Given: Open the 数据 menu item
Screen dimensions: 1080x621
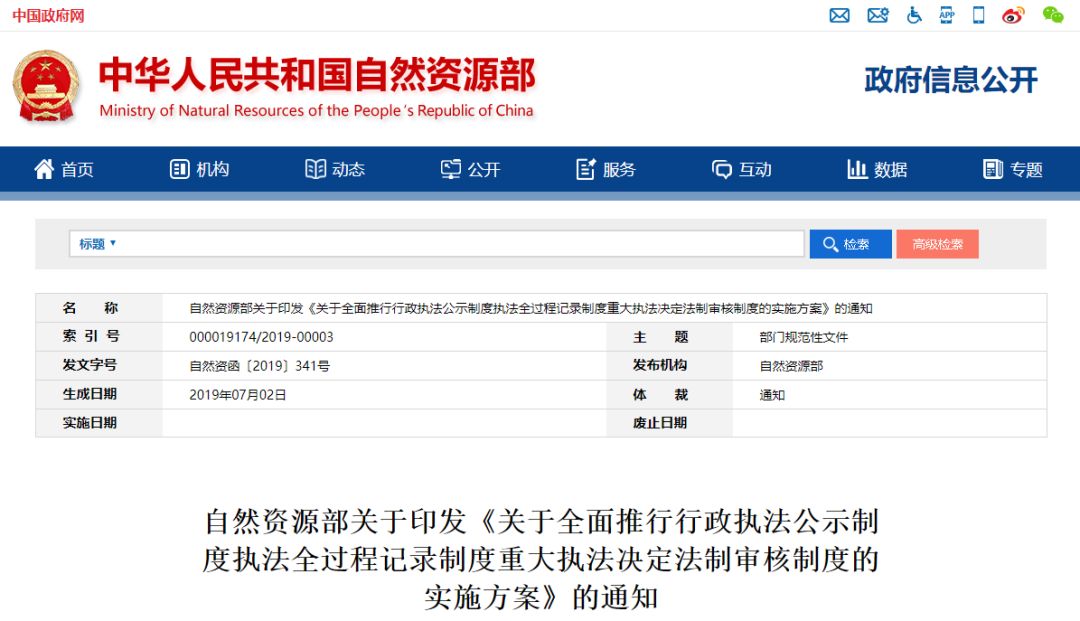Looking at the screenshot, I should pos(891,169).
